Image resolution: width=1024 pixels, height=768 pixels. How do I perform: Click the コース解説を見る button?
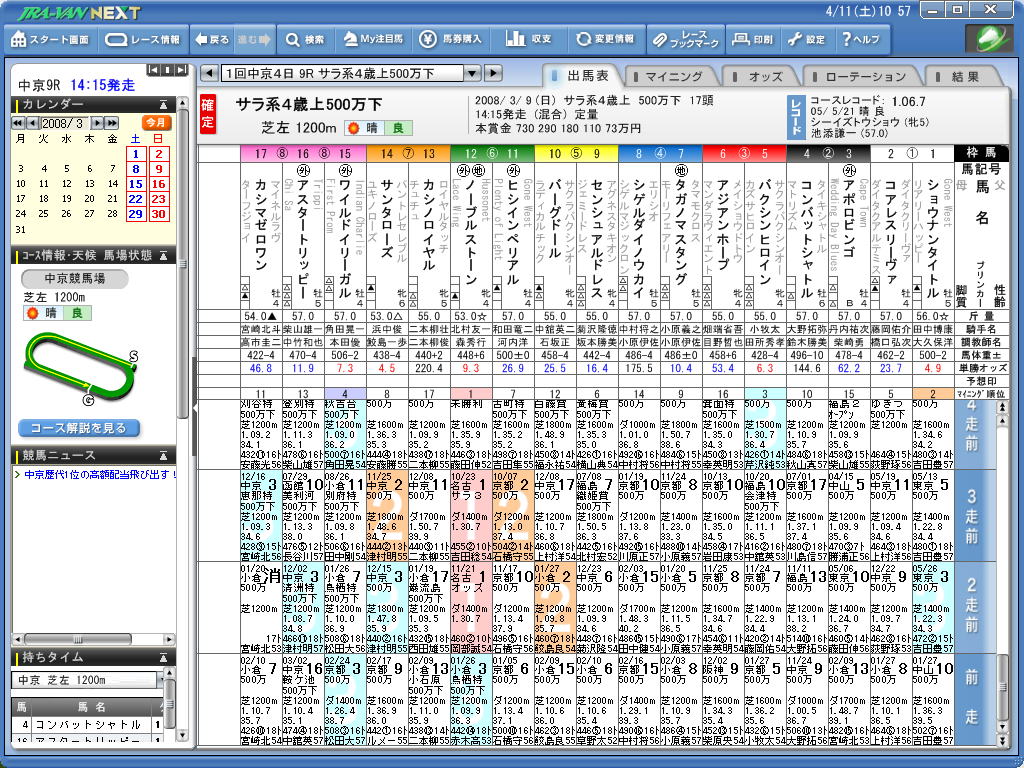tap(78, 428)
